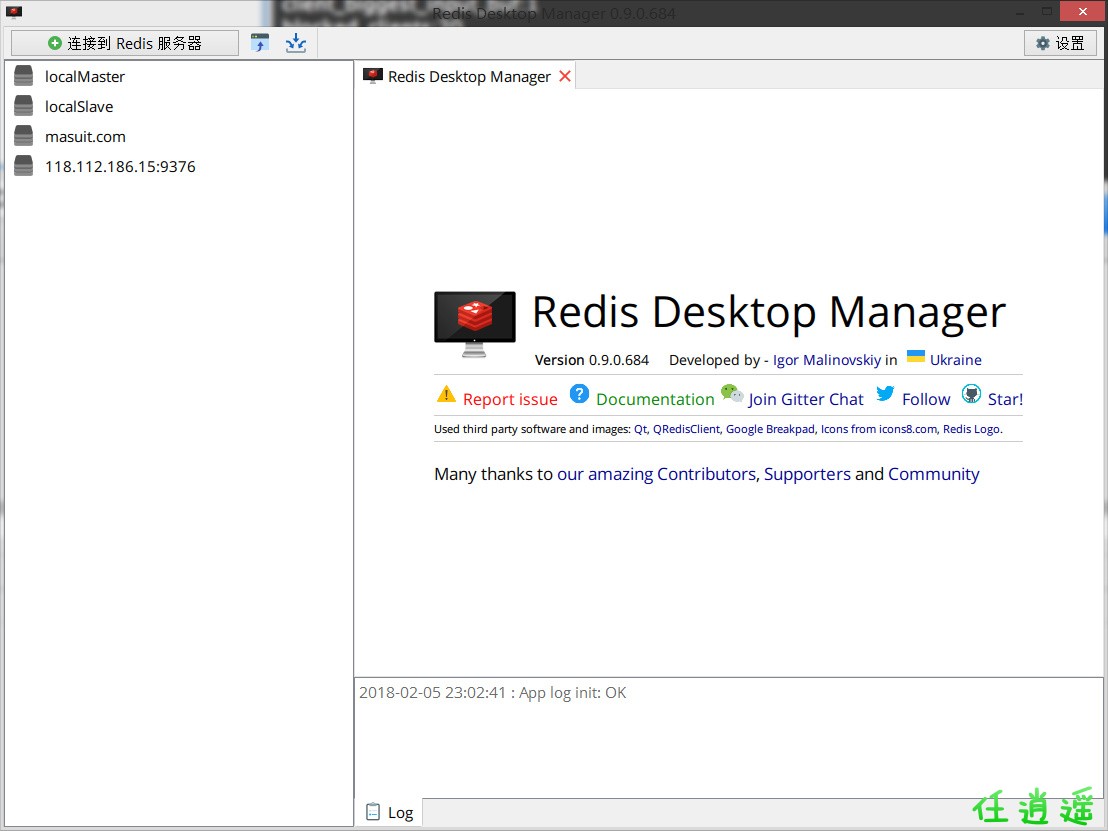The image size is (1108, 831).
Task: Click the Report issue link
Action: pos(510,399)
